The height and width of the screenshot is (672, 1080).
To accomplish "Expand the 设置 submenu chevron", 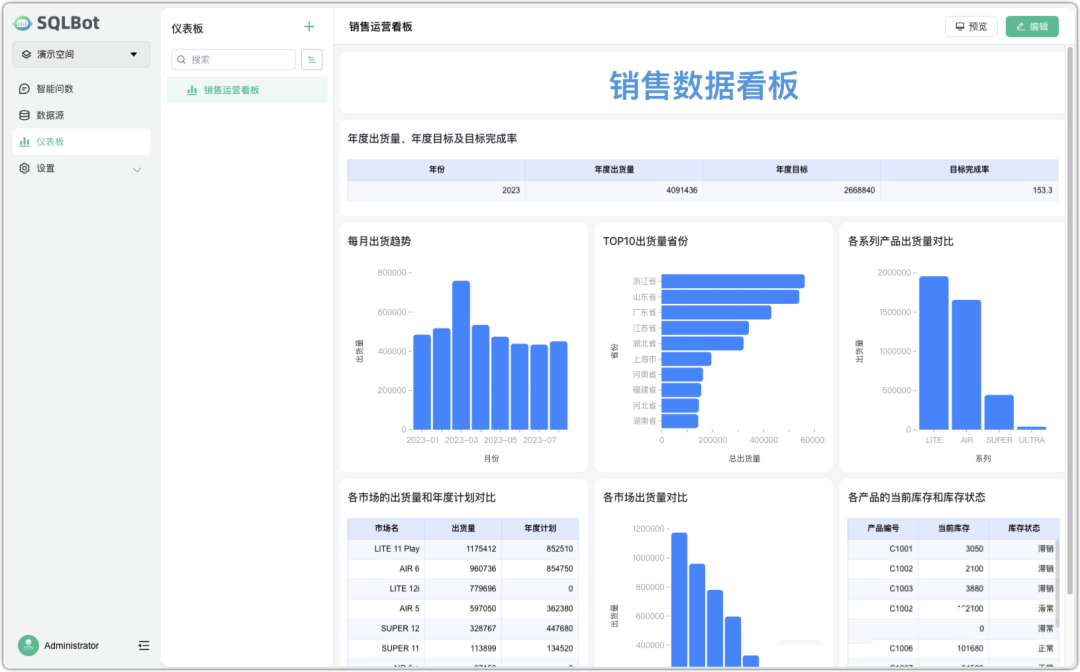I will 137,169.
